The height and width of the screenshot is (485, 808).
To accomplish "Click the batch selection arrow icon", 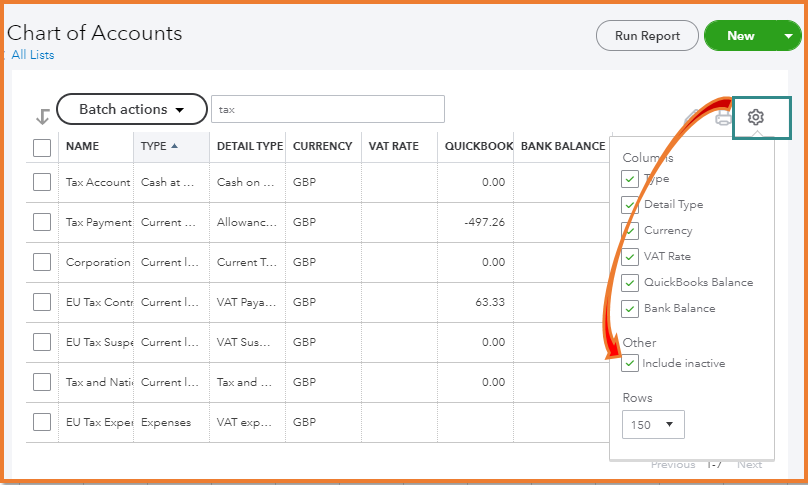I will [42, 116].
